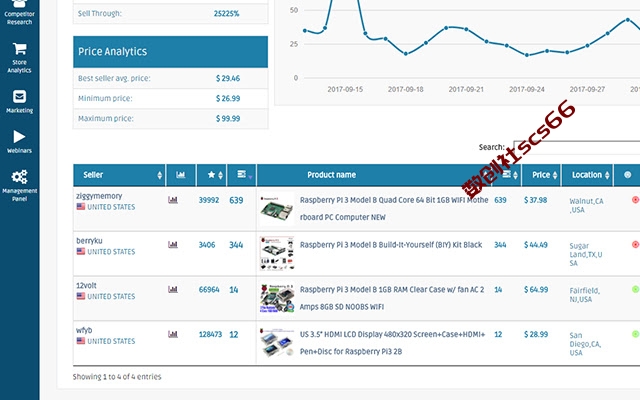
Task: Open Management Panel gears section
Action: [x=19, y=185]
